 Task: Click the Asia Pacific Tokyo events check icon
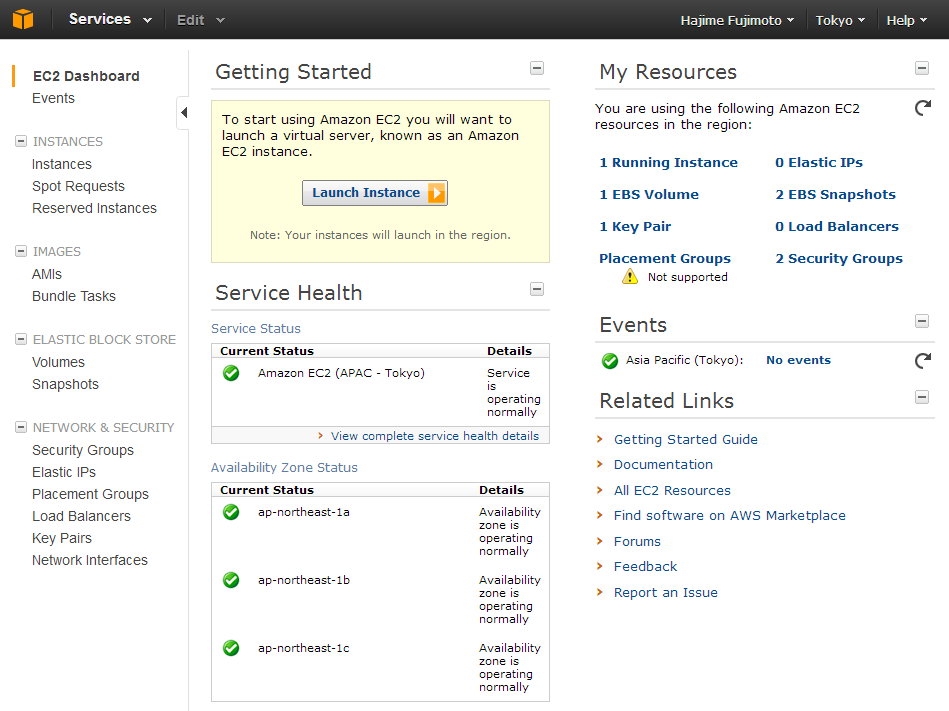coord(609,361)
